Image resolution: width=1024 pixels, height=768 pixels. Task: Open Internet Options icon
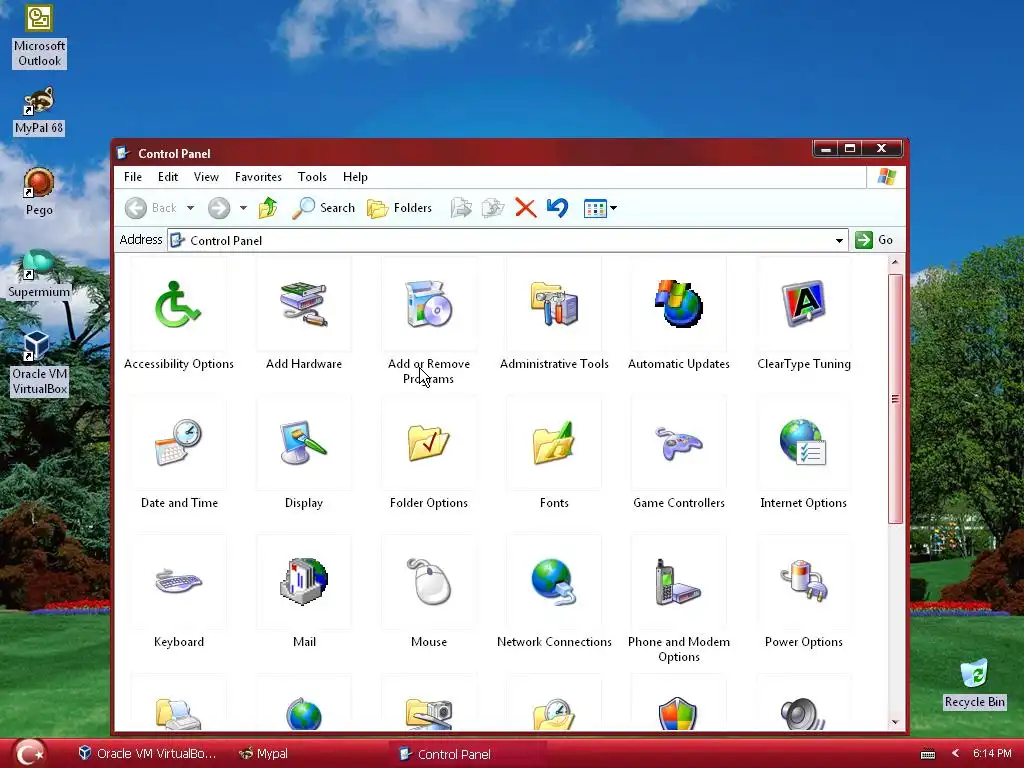coord(803,443)
